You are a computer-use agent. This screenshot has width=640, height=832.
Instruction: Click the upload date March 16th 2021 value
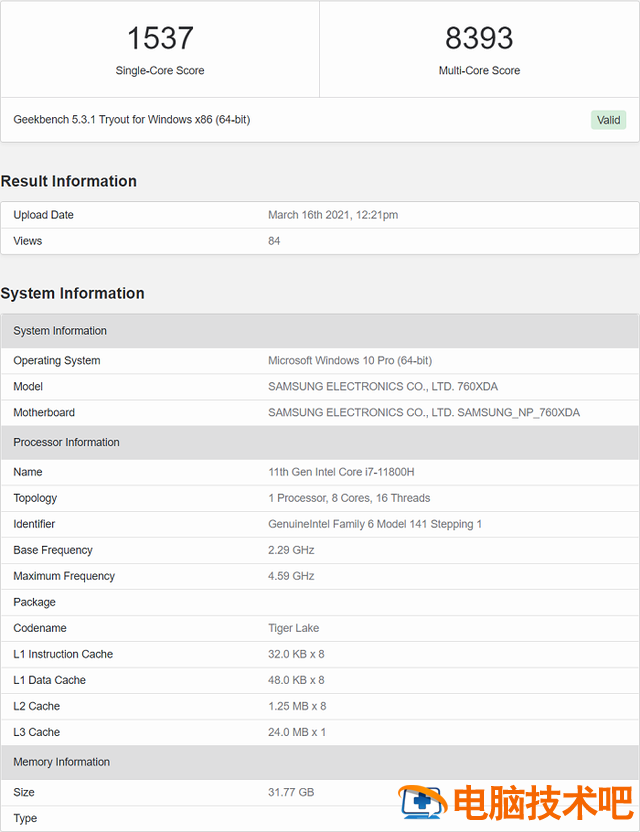point(333,215)
